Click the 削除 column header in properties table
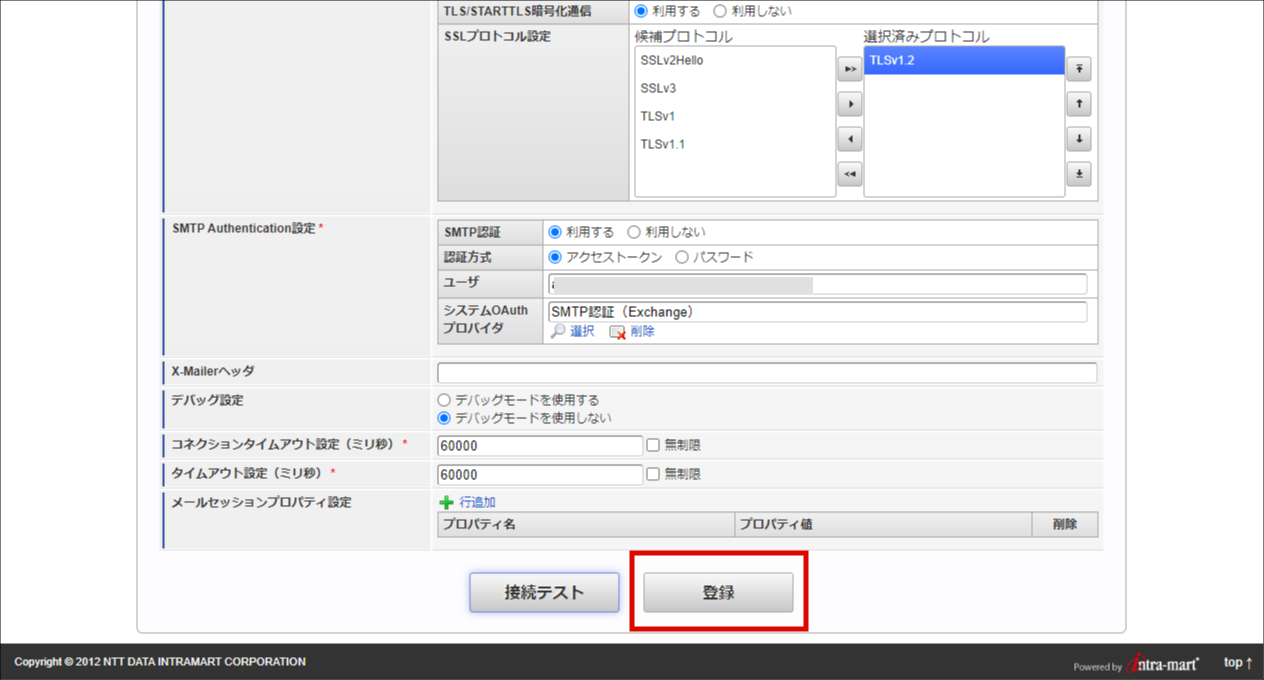1264x680 pixels. [1065, 524]
